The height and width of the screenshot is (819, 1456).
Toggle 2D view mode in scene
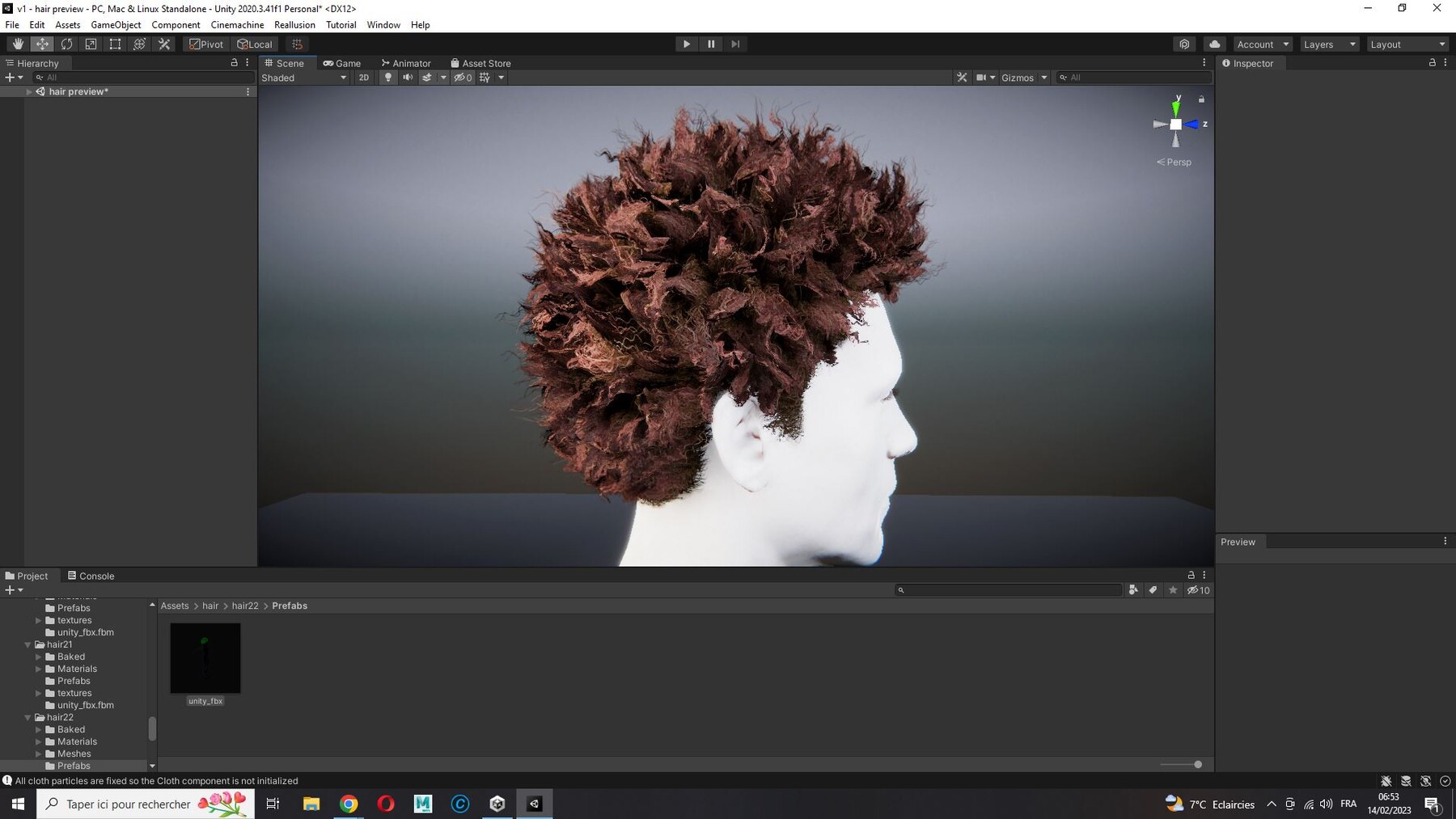(x=364, y=78)
